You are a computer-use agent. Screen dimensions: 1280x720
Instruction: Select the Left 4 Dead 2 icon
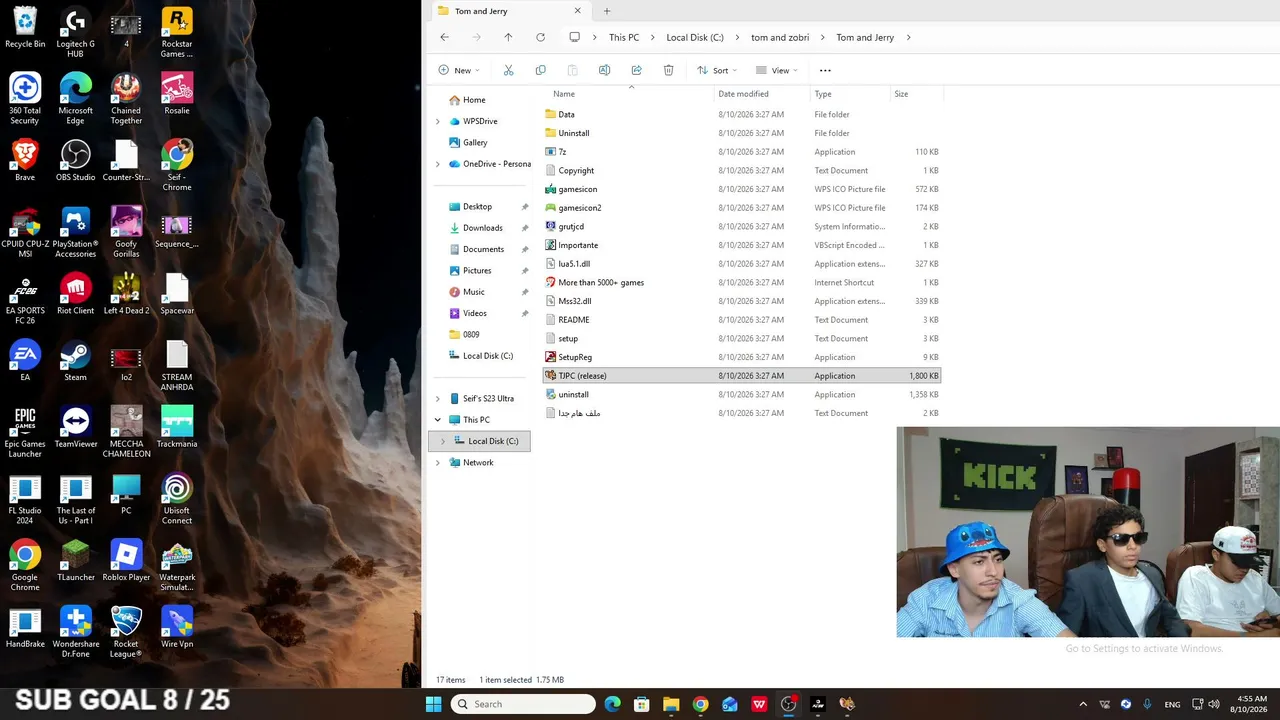tap(126, 294)
